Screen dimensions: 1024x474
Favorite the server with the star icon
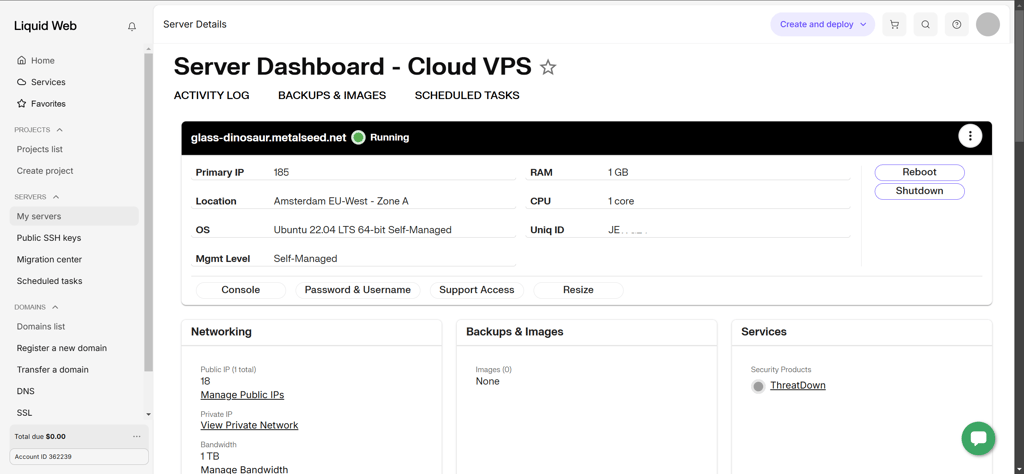[548, 67]
